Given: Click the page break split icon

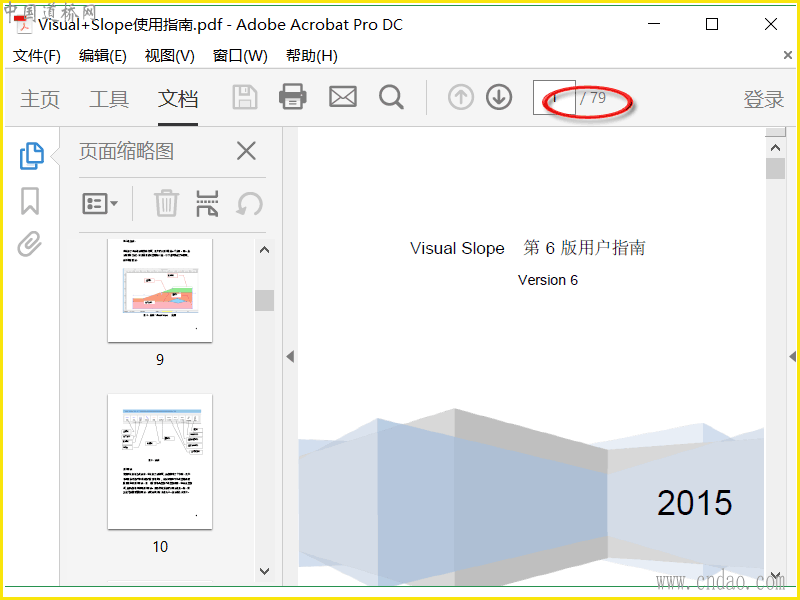Looking at the screenshot, I should (207, 203).
